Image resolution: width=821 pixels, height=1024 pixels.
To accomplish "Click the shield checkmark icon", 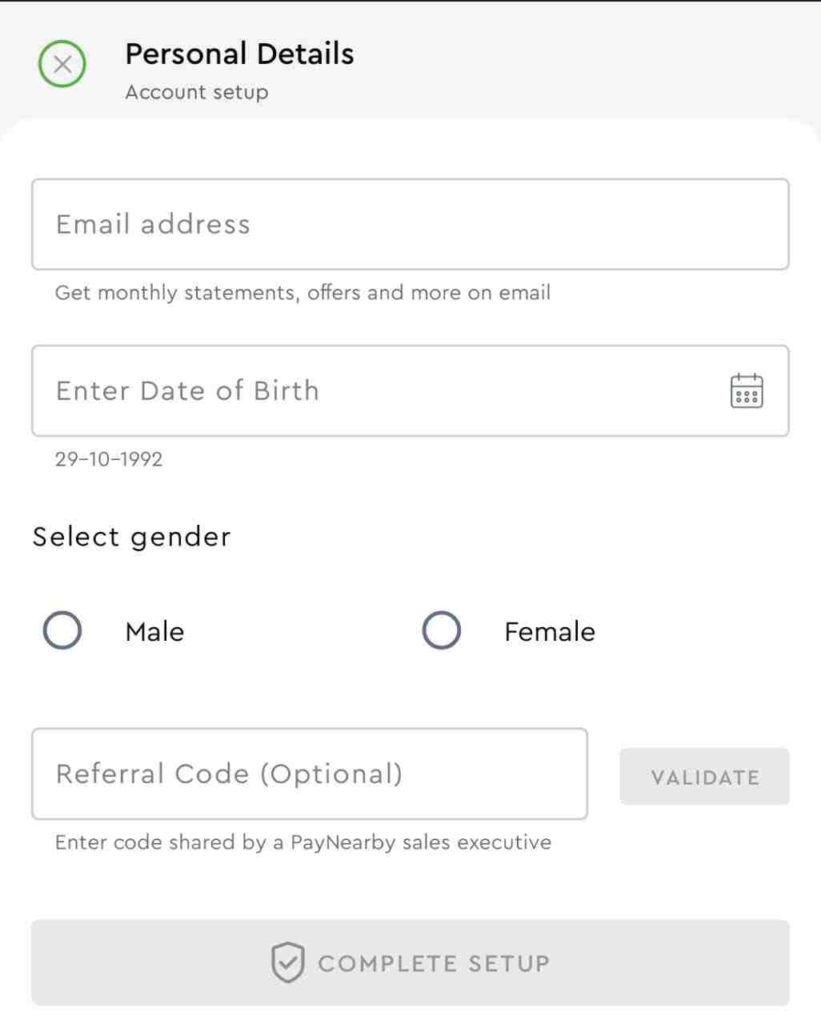I will point(287,963).
